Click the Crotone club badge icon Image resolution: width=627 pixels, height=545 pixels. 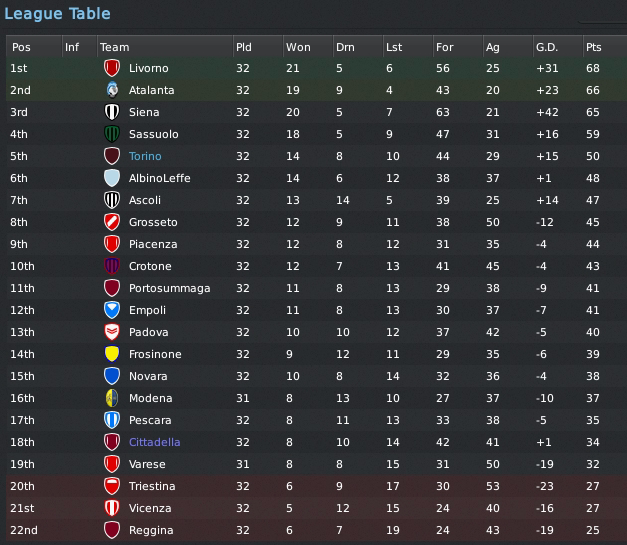(x=112, y=266)
